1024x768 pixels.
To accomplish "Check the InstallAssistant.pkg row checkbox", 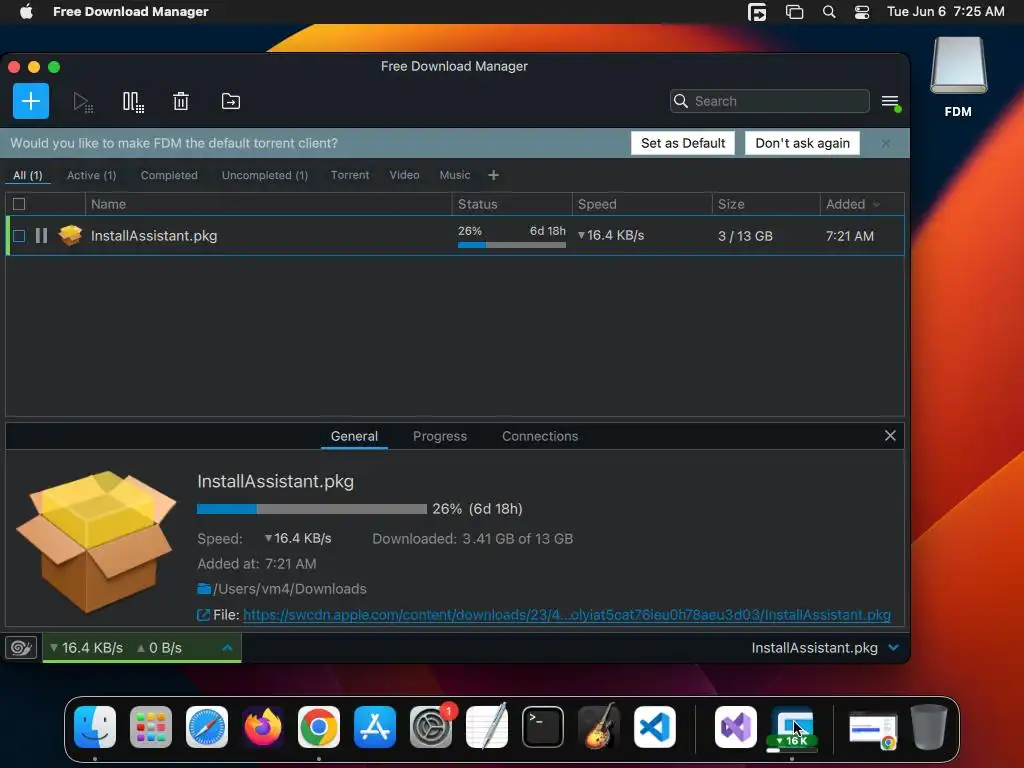I will point(19,236).
